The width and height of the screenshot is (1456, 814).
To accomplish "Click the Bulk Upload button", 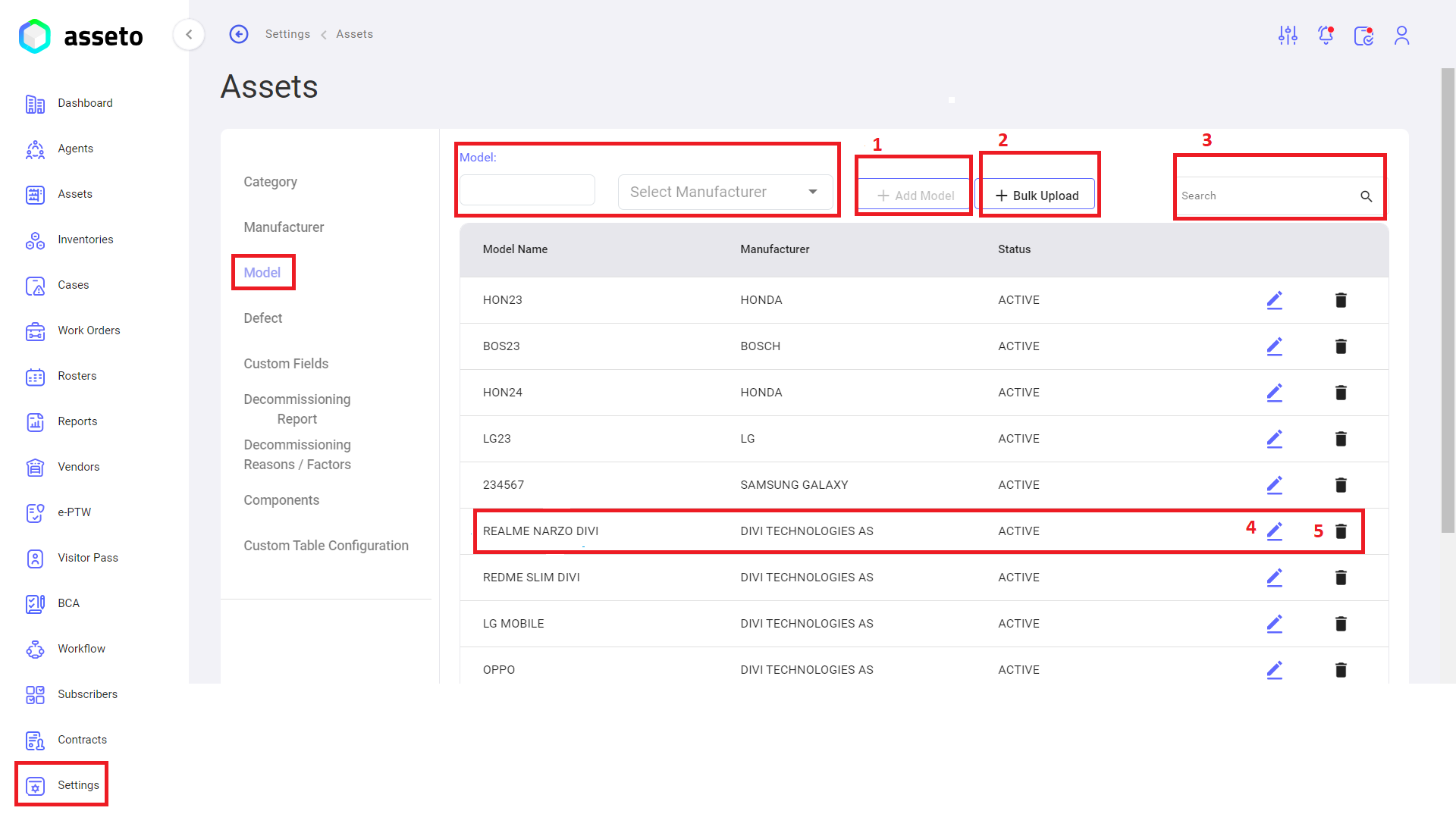I will 1036,196.
